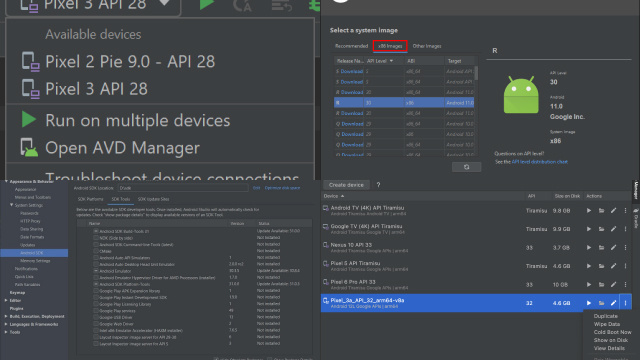Click the refresh button under system image table
The width and height of the screenshot is (640, 360).
467,167
